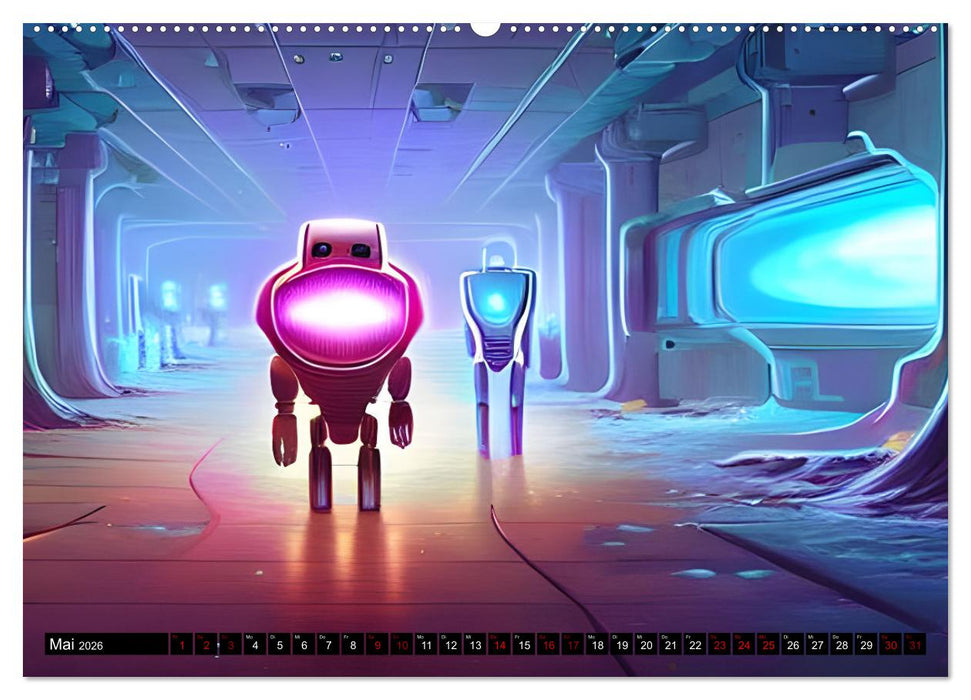Image resolution: width=971 pixels, height=700 pixels.
Task: Choose day 20 in the date strip
Action: tap(646, 646)
